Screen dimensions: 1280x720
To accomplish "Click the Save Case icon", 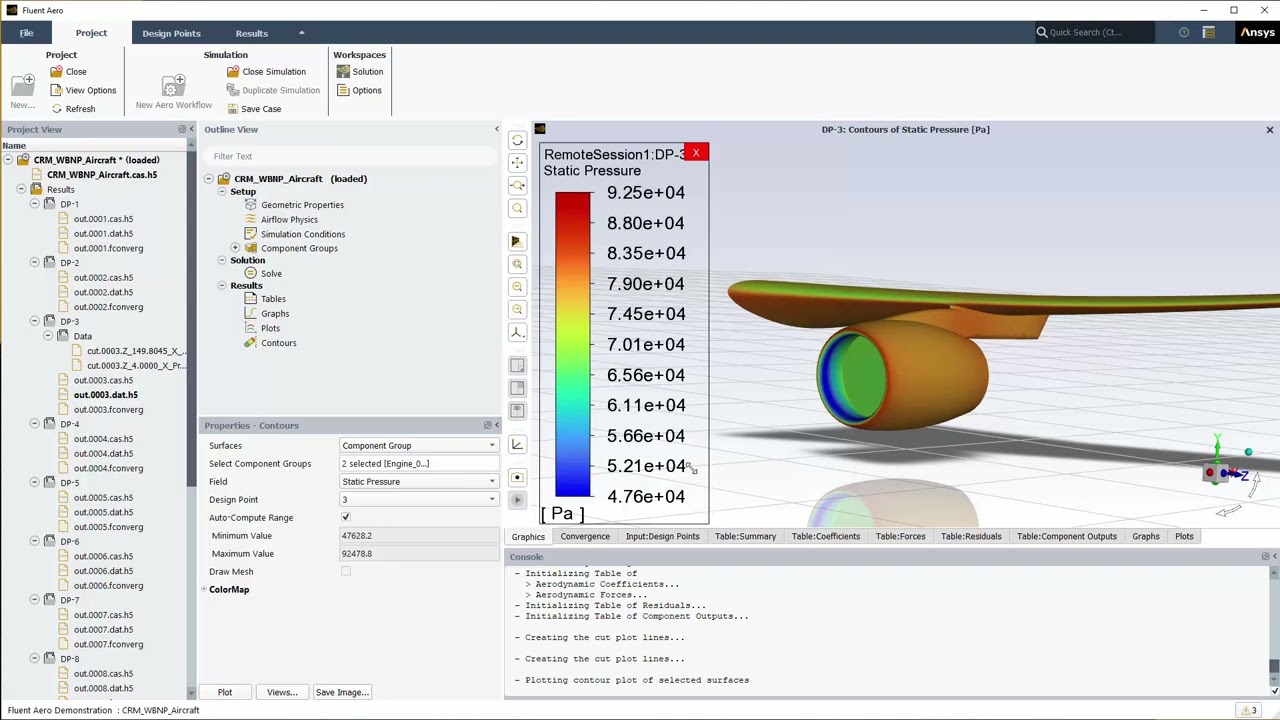I will click(x=233, y=109).
